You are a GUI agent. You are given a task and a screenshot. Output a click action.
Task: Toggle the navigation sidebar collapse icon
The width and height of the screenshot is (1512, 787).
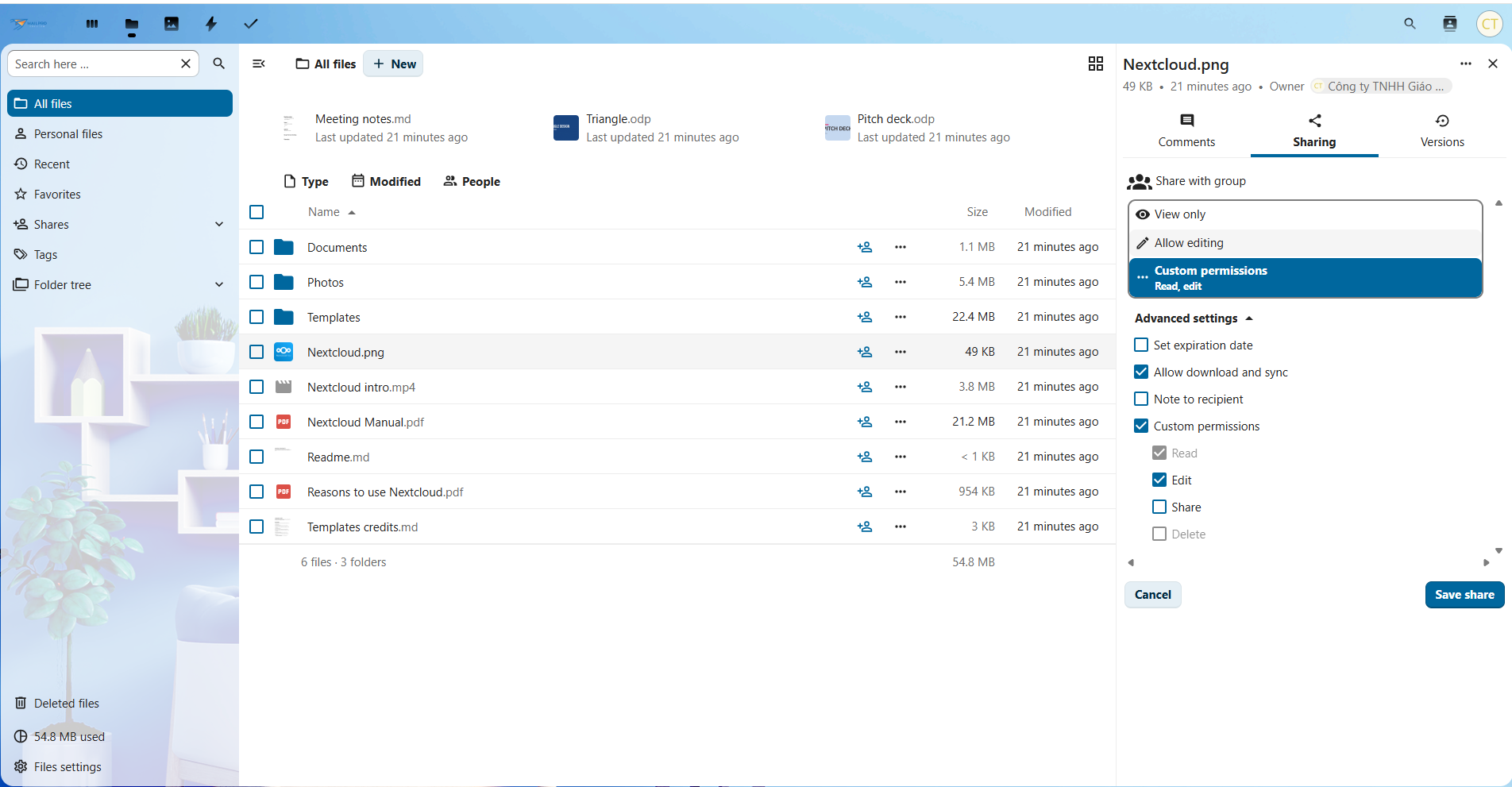pyautogui.click(x=259, y=64)
